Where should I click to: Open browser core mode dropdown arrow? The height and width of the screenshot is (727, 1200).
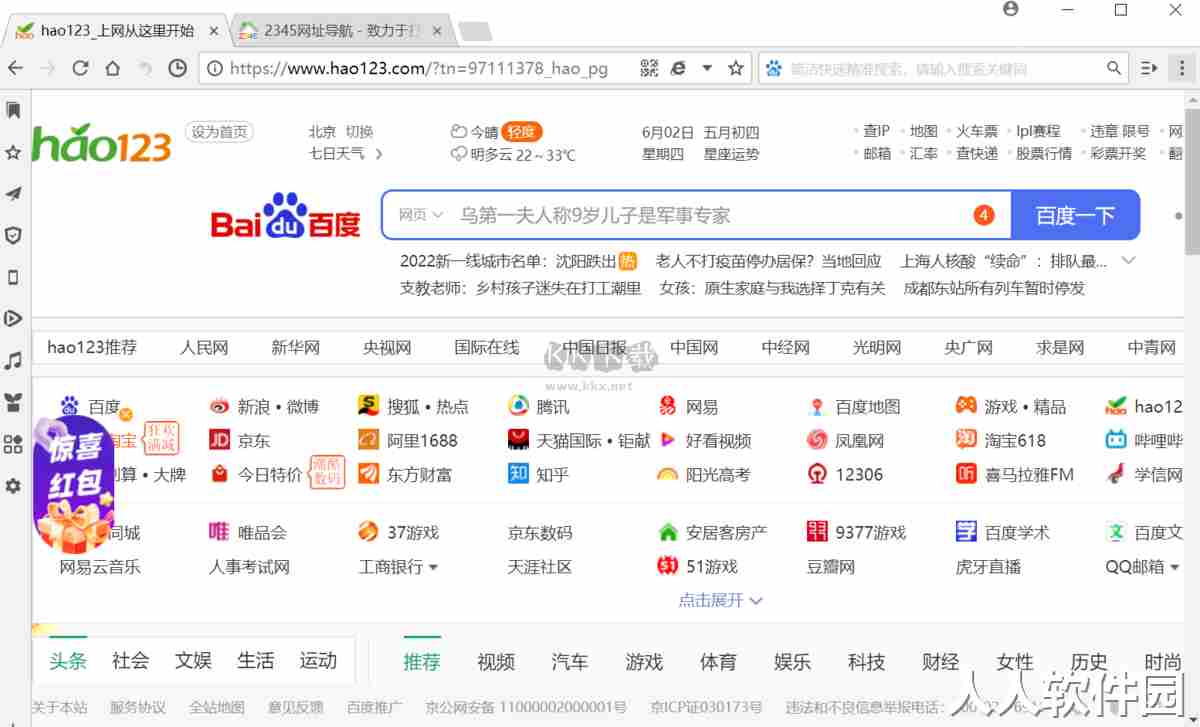click(x=707, y=68)
